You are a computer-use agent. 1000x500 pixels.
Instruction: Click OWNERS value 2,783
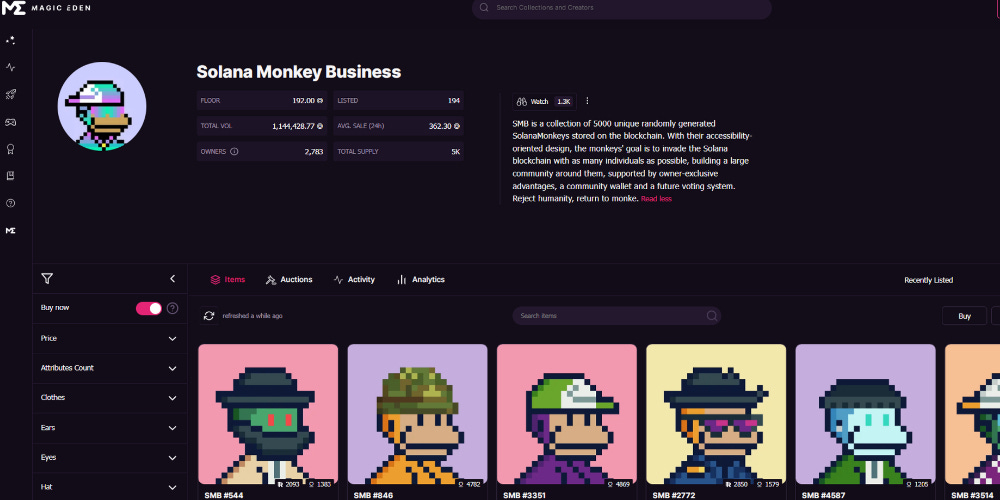pyautogui.click(x=314, y=152)
